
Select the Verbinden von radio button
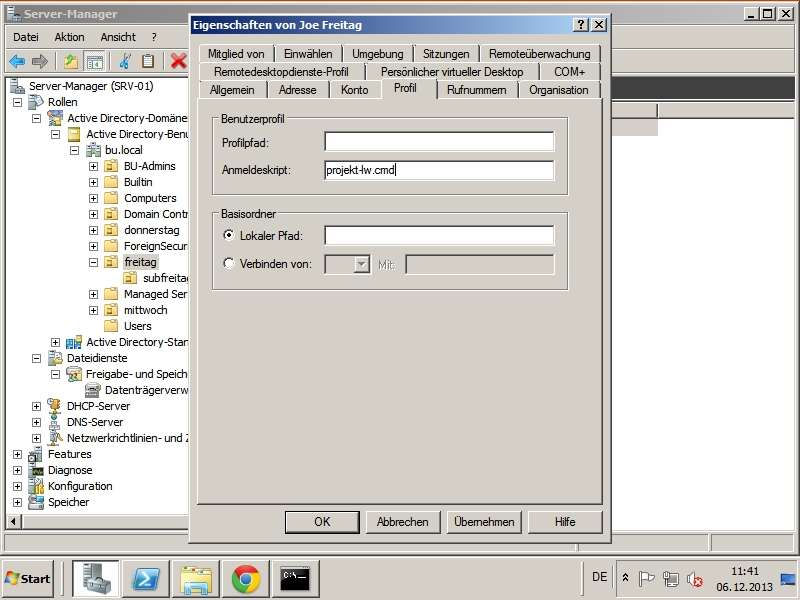pyautogui.click(x=230, y=264)
